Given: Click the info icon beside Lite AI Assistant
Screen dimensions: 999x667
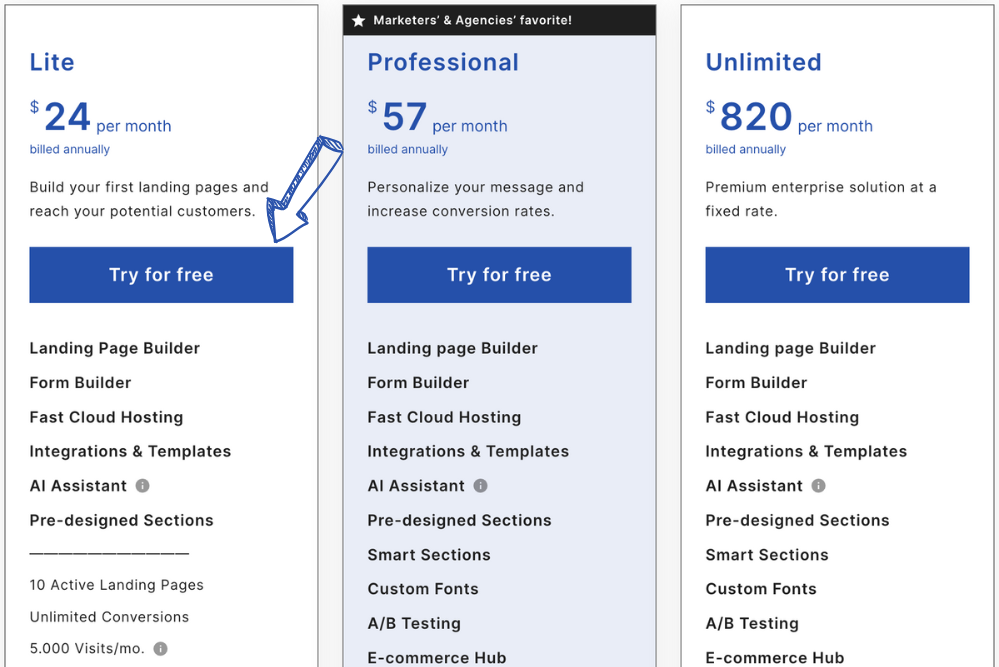Looking at the screenshot, I should 143,485.
